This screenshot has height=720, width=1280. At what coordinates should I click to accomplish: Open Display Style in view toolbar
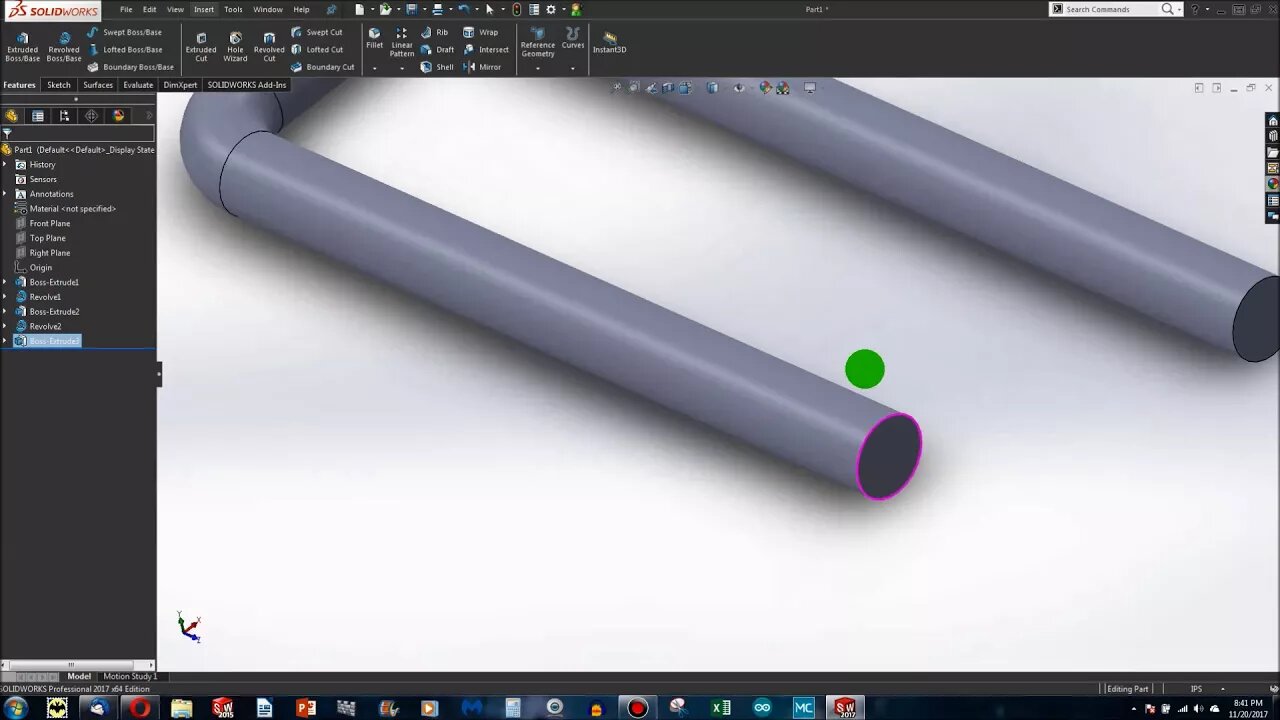pos(712,88)
